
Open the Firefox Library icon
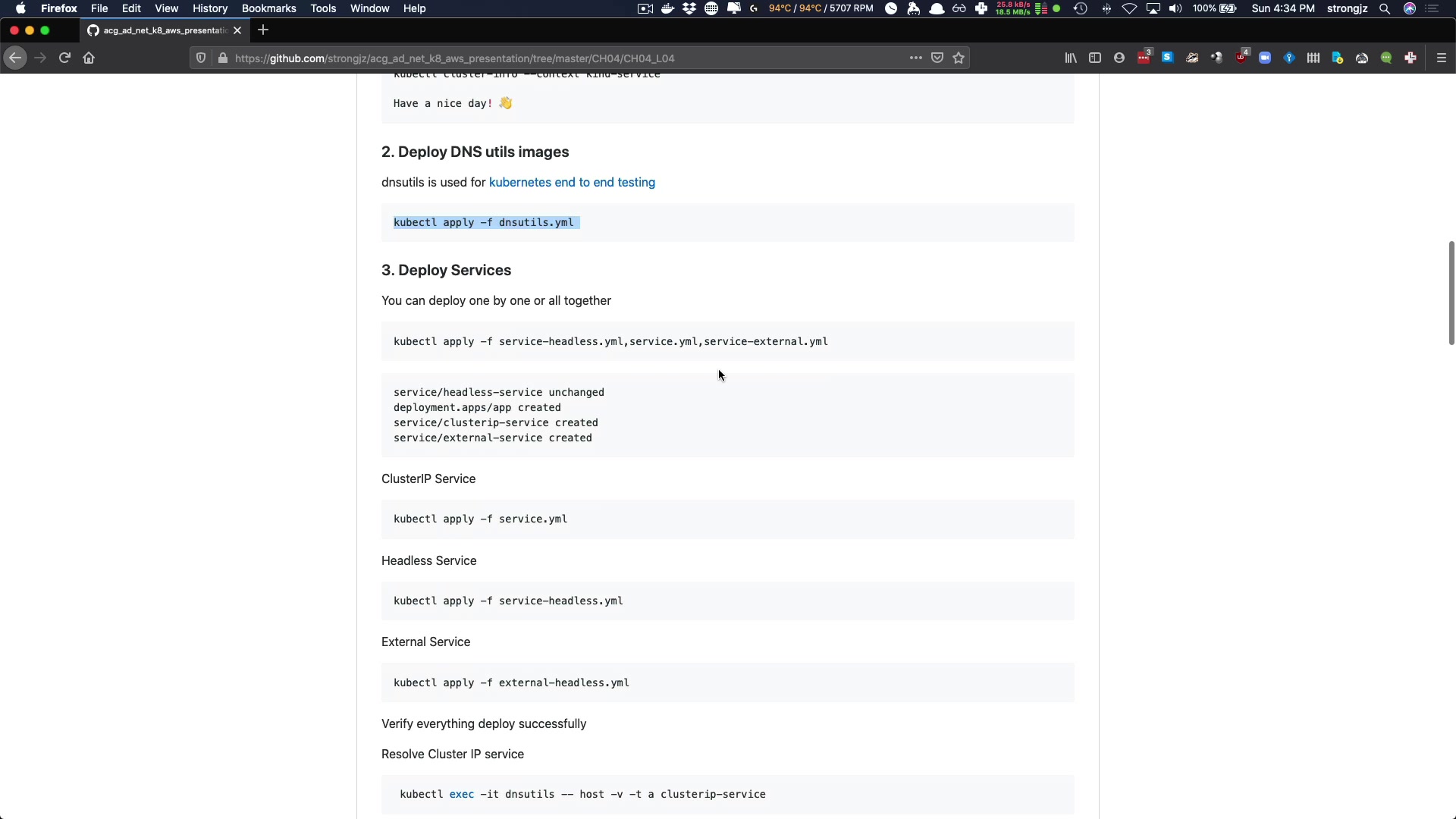(x=1071, y=58)
